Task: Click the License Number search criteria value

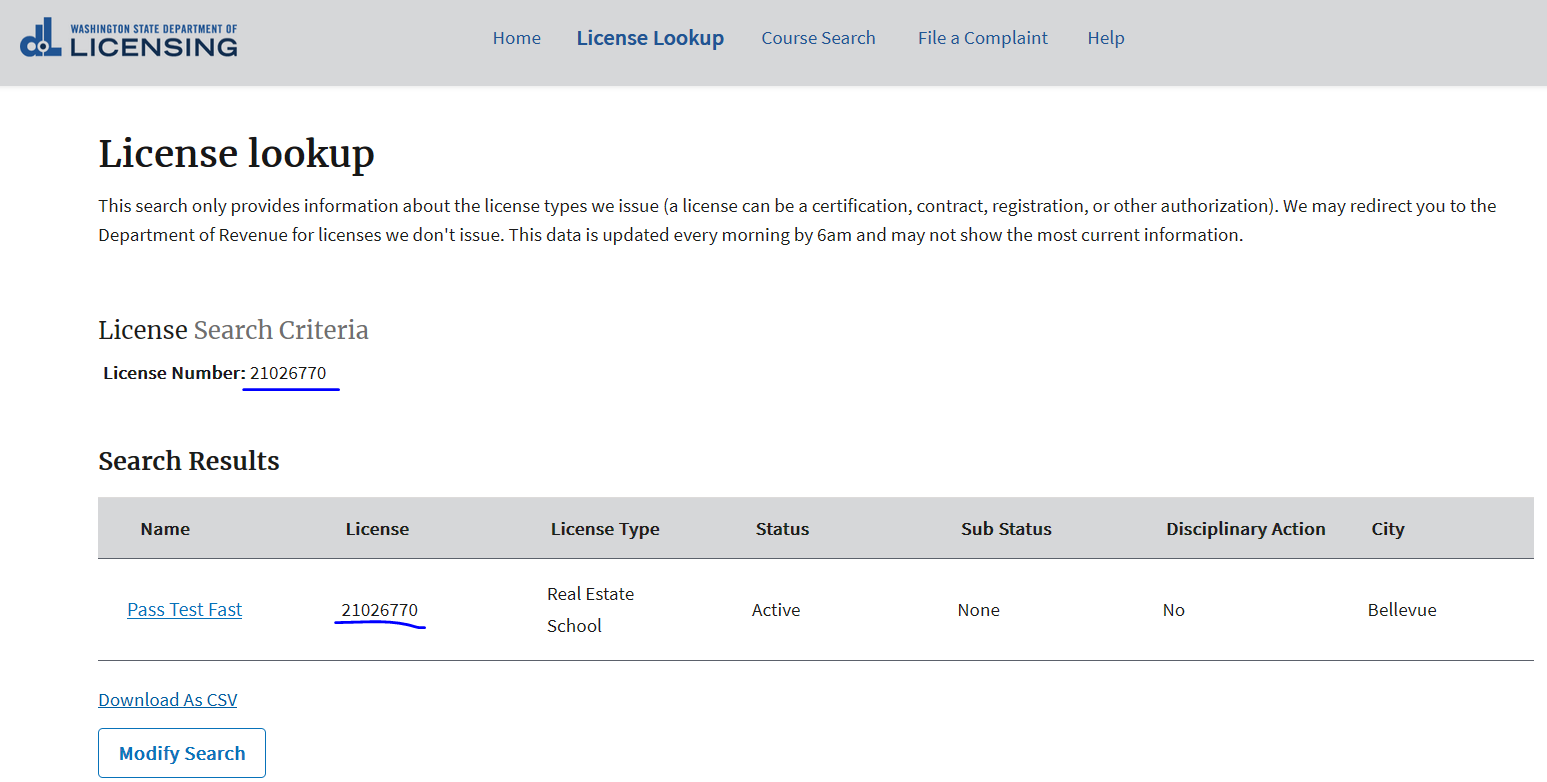Action: click(x=288, y=373)
